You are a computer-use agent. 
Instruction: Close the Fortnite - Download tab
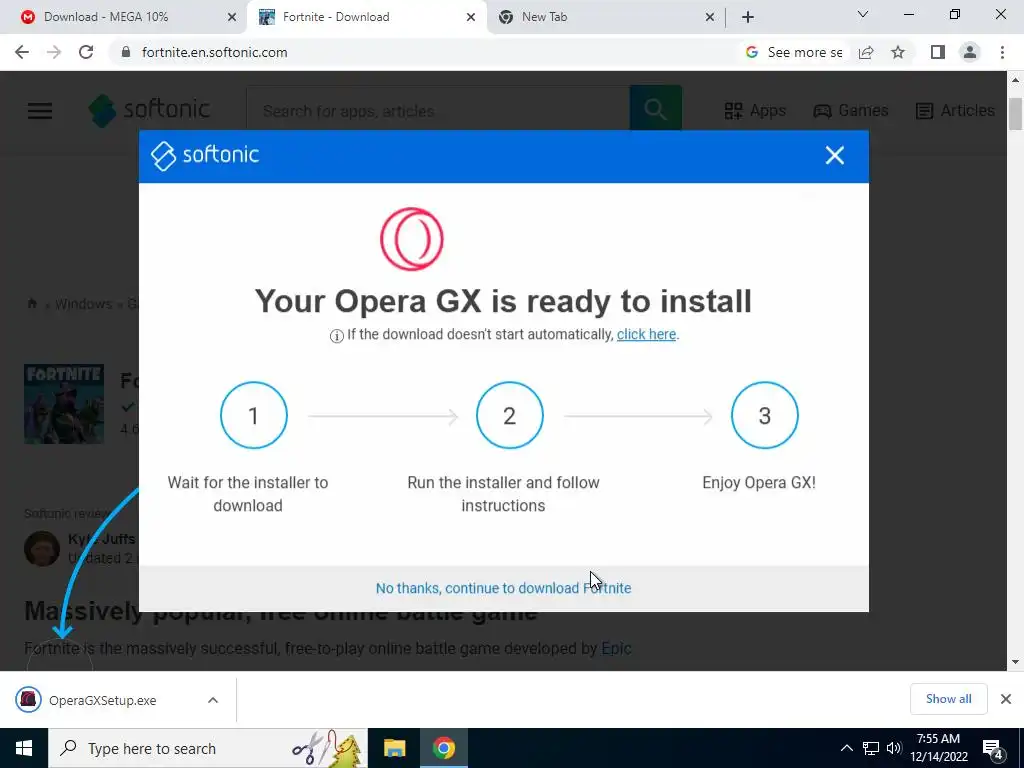[x=471, y=17]
